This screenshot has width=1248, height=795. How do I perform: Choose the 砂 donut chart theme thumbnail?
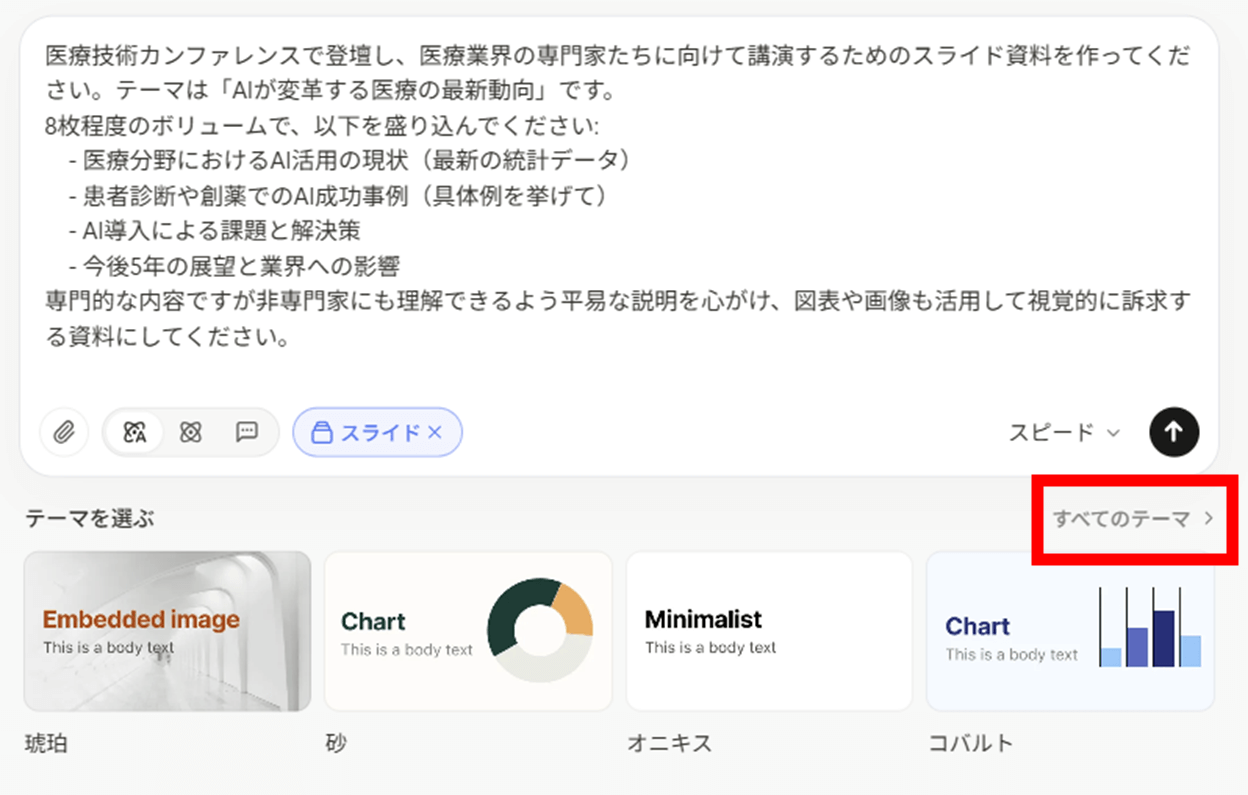(468, 631)
